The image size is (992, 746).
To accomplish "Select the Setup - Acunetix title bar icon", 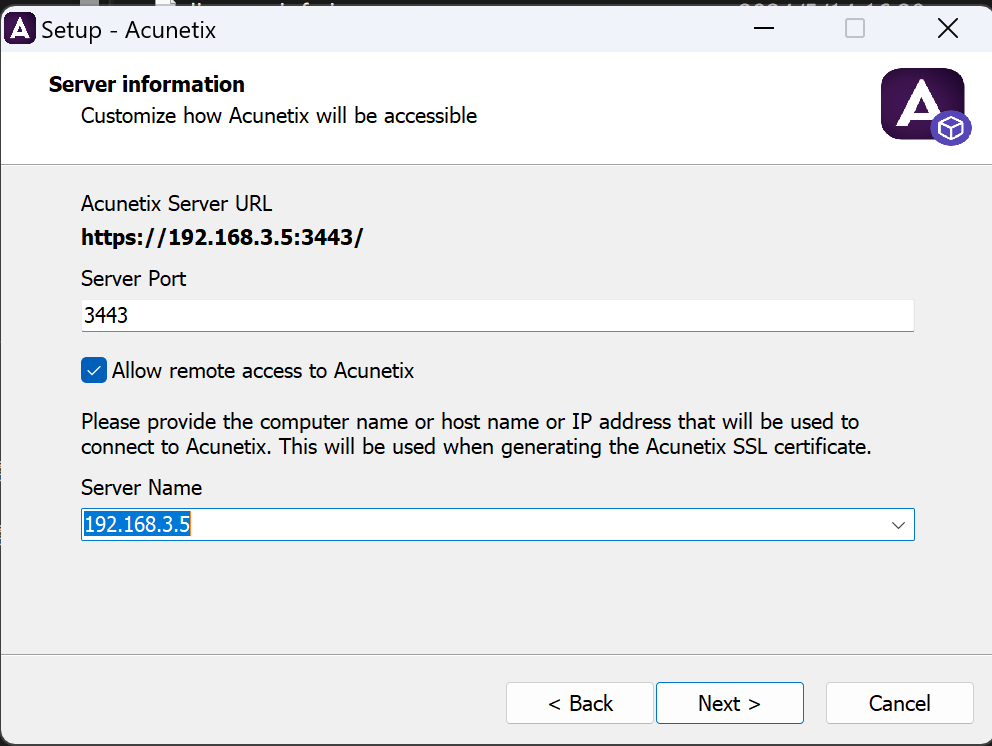I will coord(20,28).
